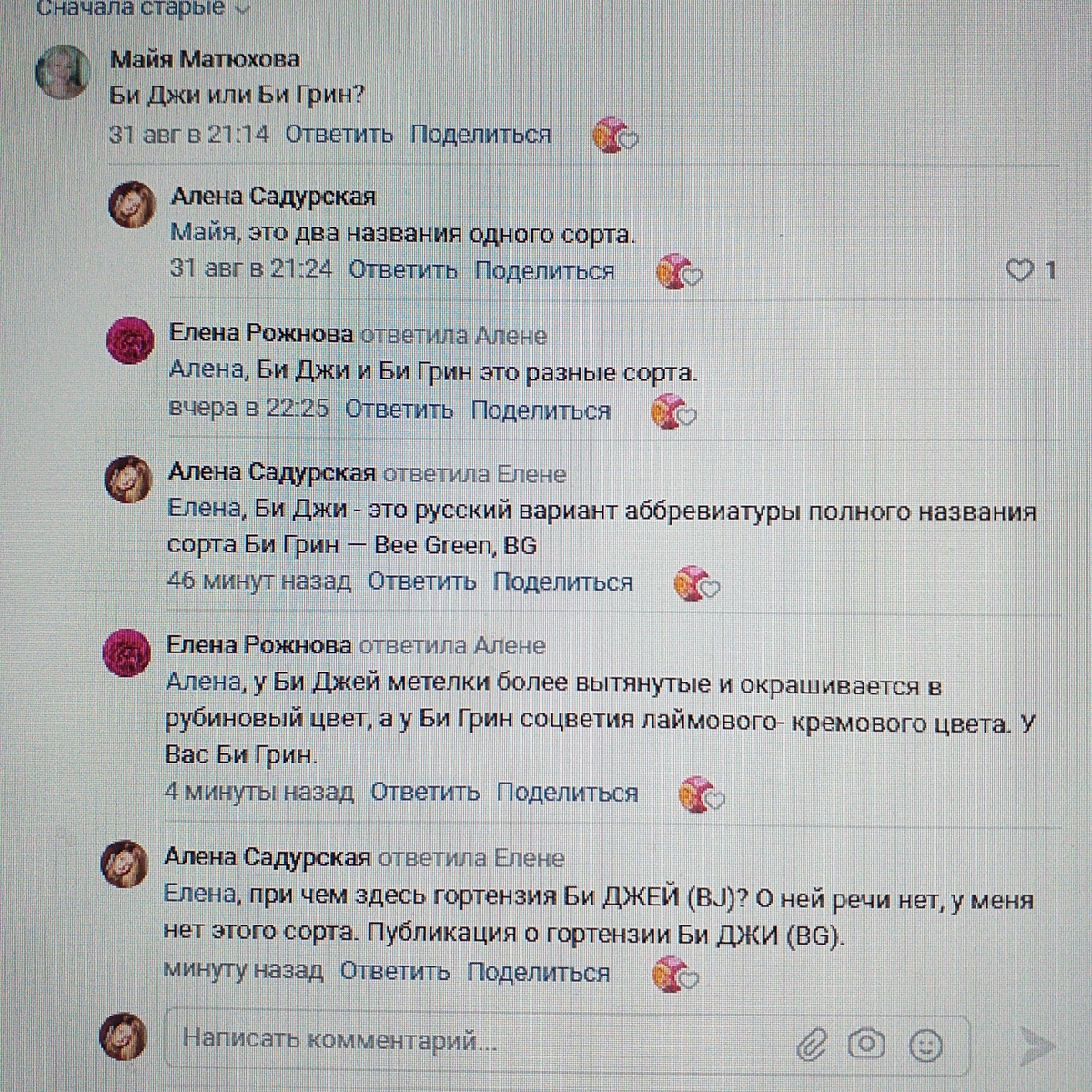
Task: Send comment with the arrow icon
Action: pos(1035,1046)
